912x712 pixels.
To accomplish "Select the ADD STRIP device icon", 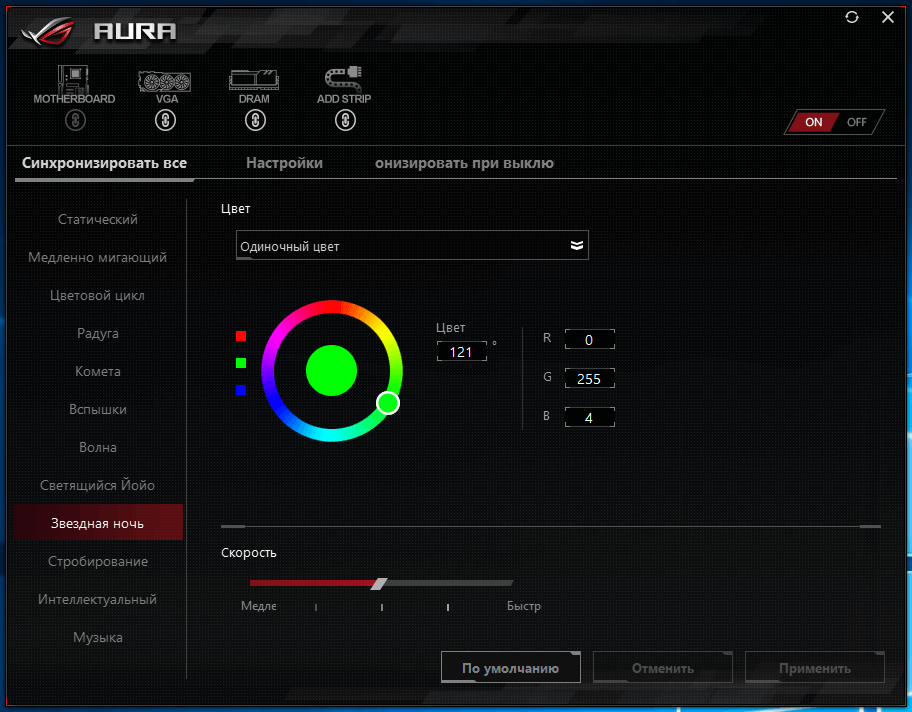I will pos(344,79).
